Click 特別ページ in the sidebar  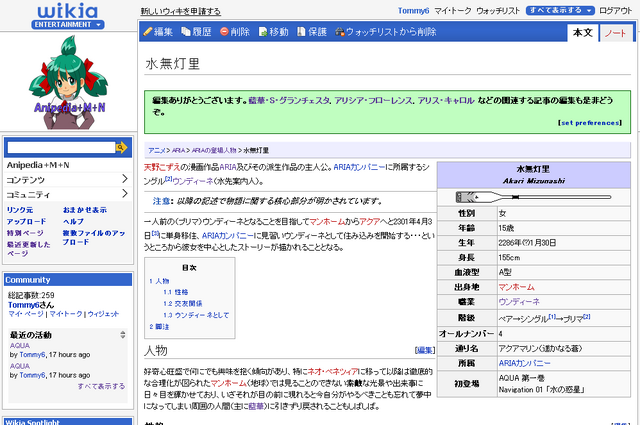point(25,233)
